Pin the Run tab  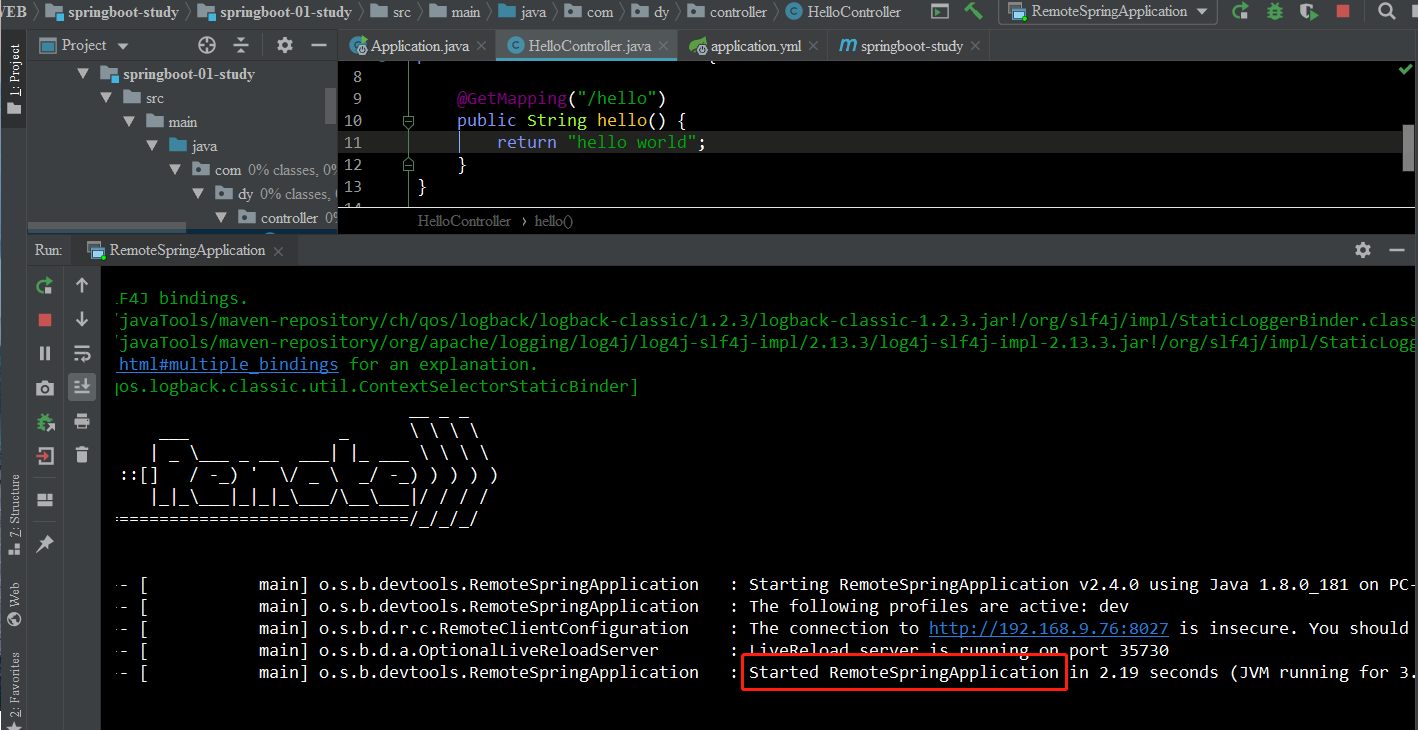pyautogui.click(x=44, y=544)
